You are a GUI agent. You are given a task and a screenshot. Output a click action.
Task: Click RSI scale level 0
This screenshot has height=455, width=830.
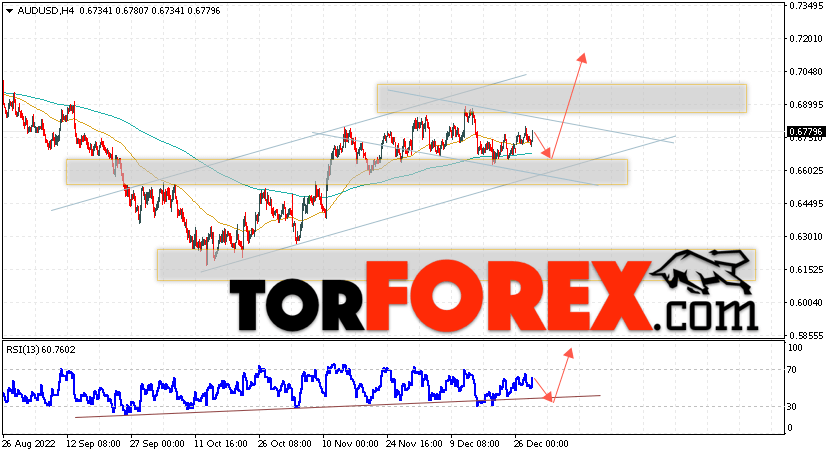point(790,427)
